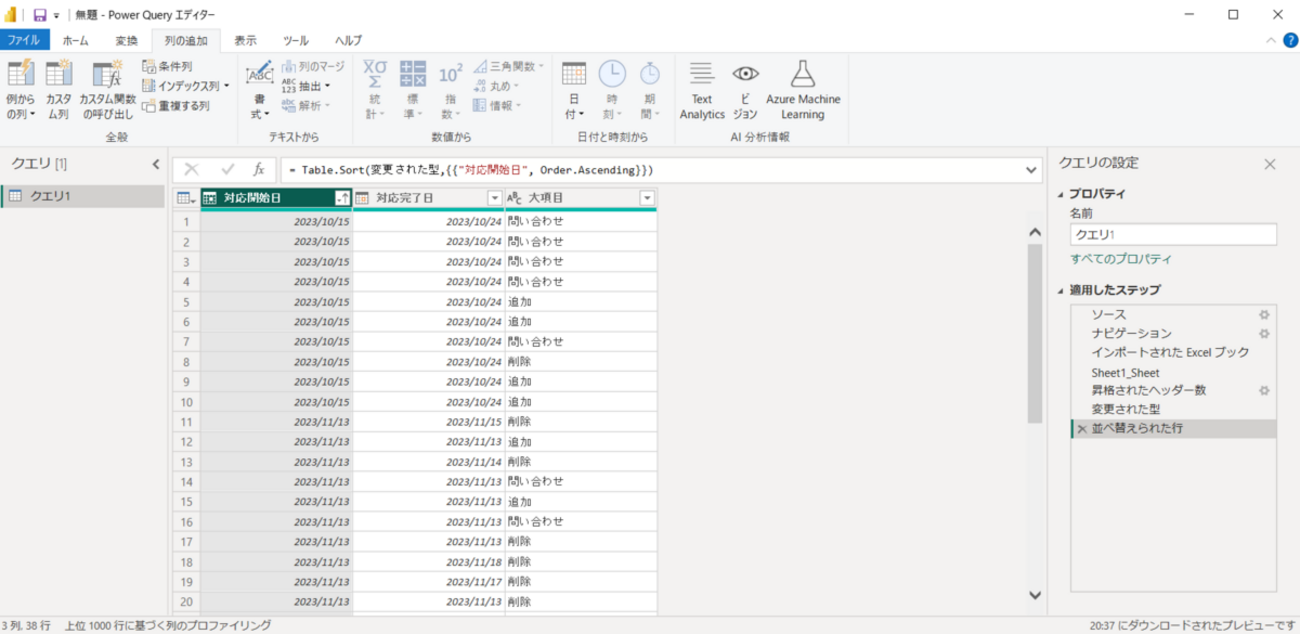The width and height of the screenshot is (1300, 634).
Task: Click the query 名前 input field
Action: point(1172,234)
